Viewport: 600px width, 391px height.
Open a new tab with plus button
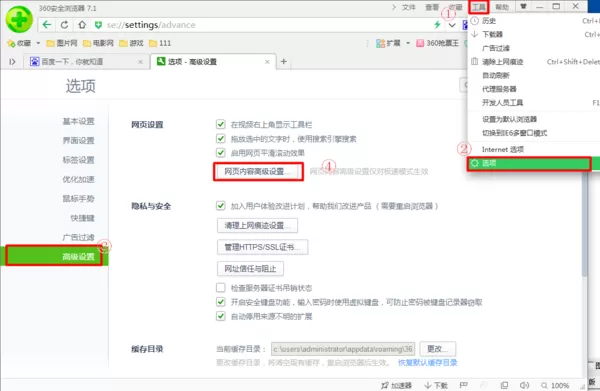[x=284, y=61]
